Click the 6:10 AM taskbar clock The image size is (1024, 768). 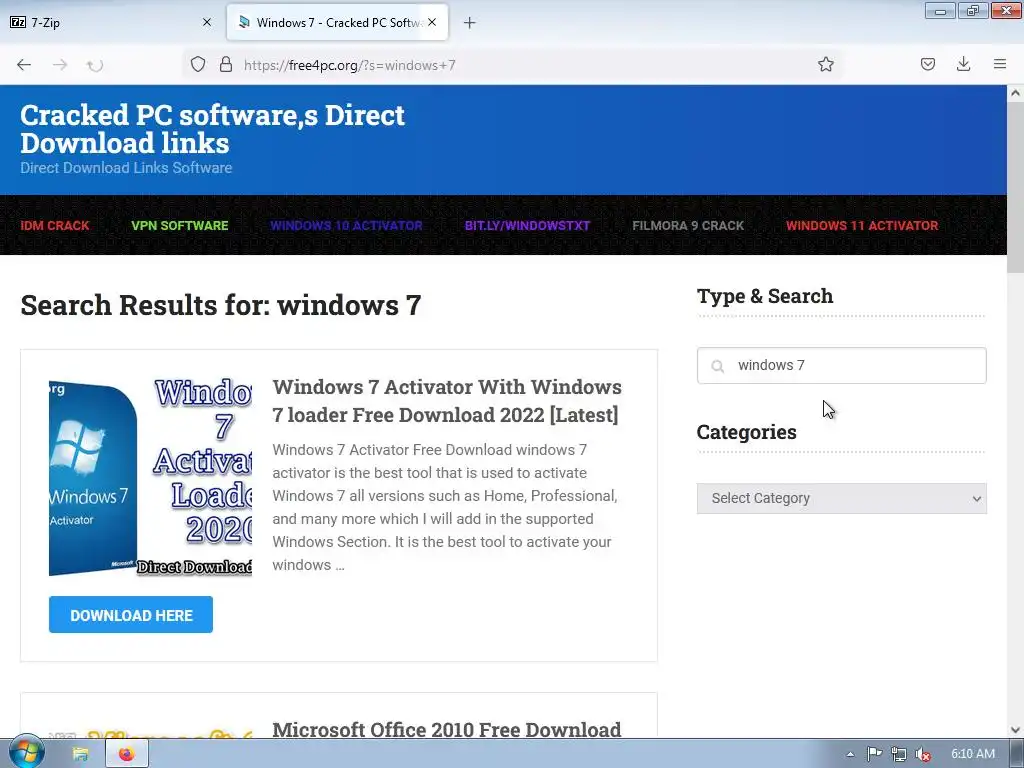[972, 754]
